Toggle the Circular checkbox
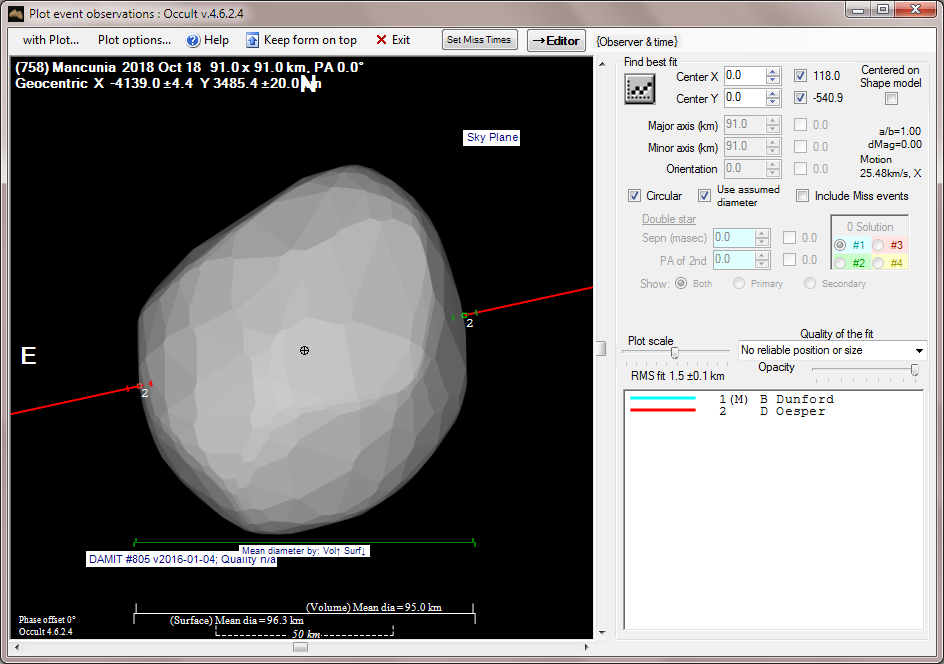 [x=634, y=196]
